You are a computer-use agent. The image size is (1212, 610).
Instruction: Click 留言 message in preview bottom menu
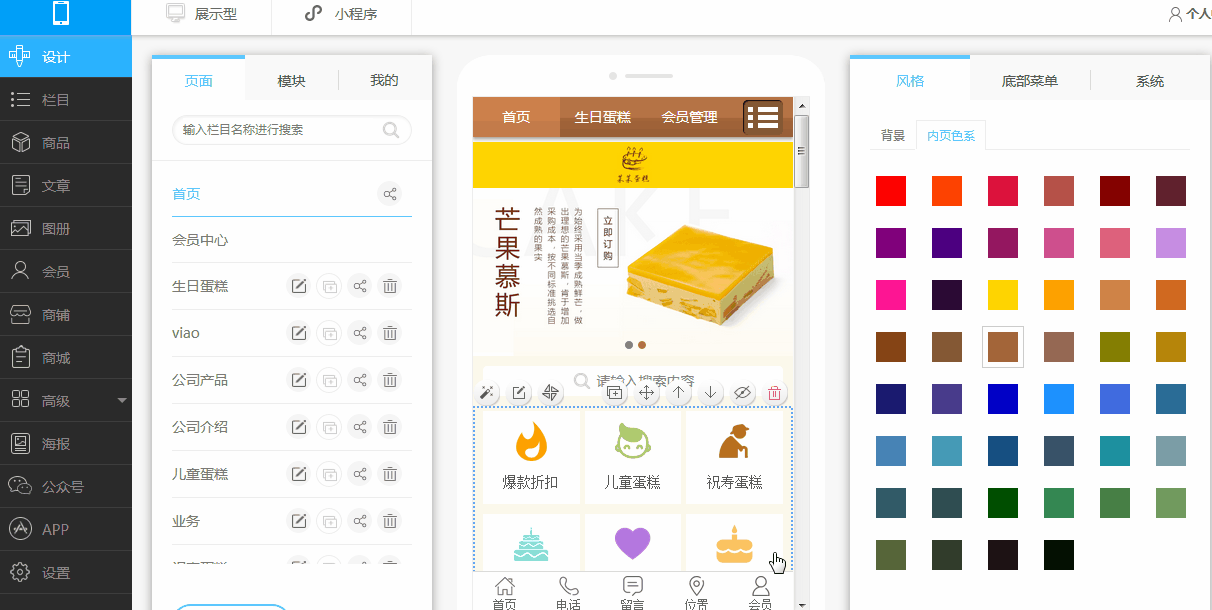(632, 592)
